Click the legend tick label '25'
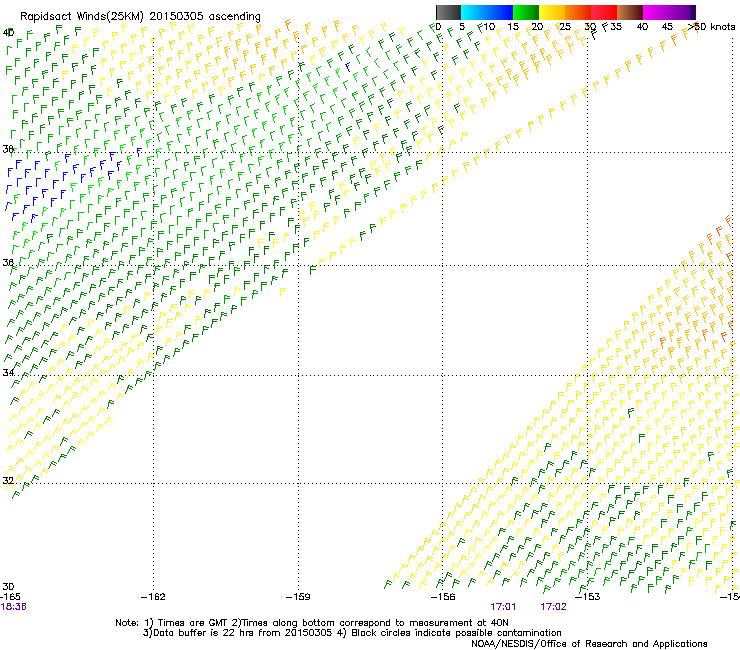The height and width of the screenshot is (650, 740). [565, 27]
